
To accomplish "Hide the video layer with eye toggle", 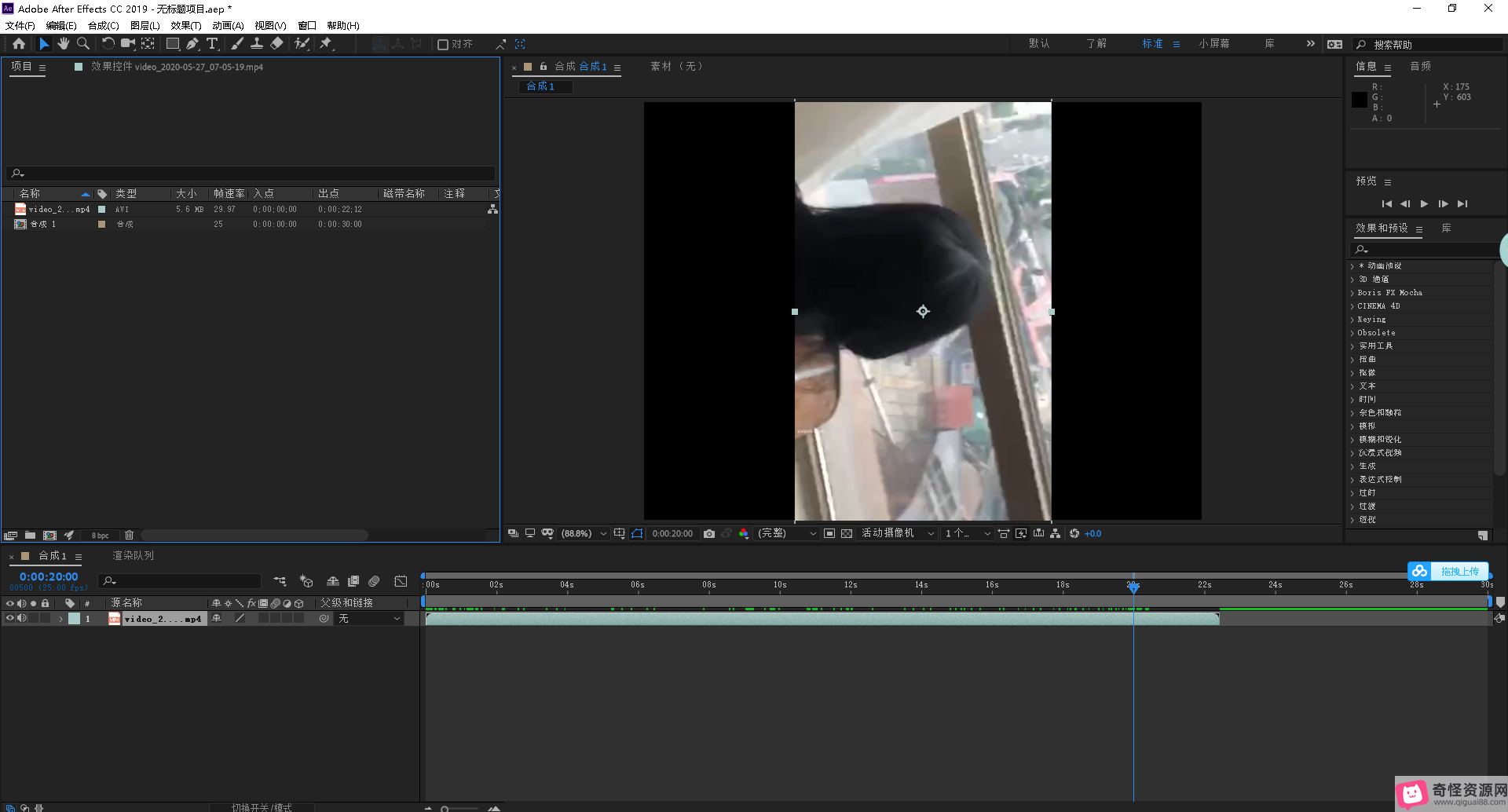I will point(10,619).
